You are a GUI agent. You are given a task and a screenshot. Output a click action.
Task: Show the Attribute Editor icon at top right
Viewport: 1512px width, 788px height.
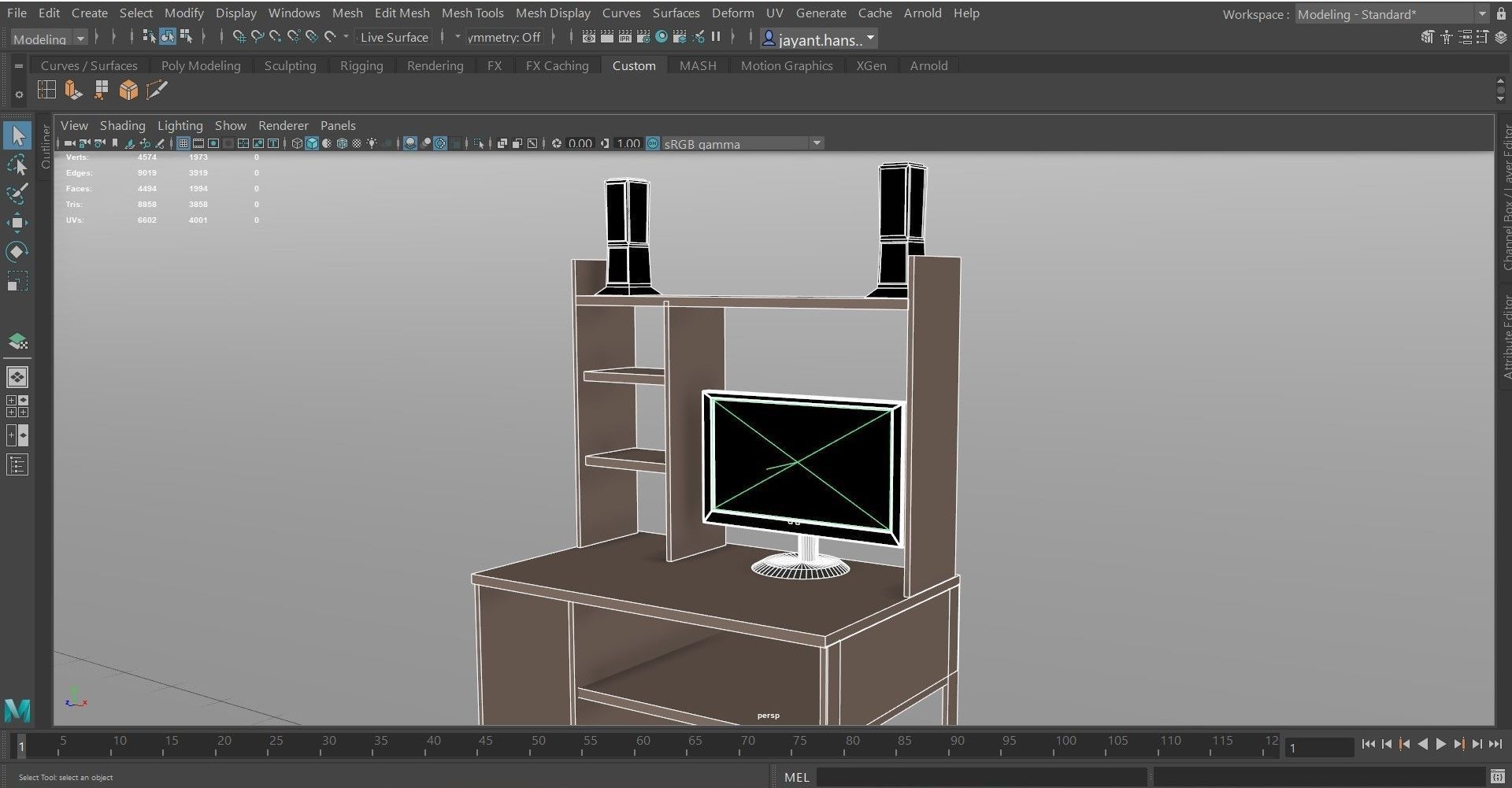coord(1465,37)
